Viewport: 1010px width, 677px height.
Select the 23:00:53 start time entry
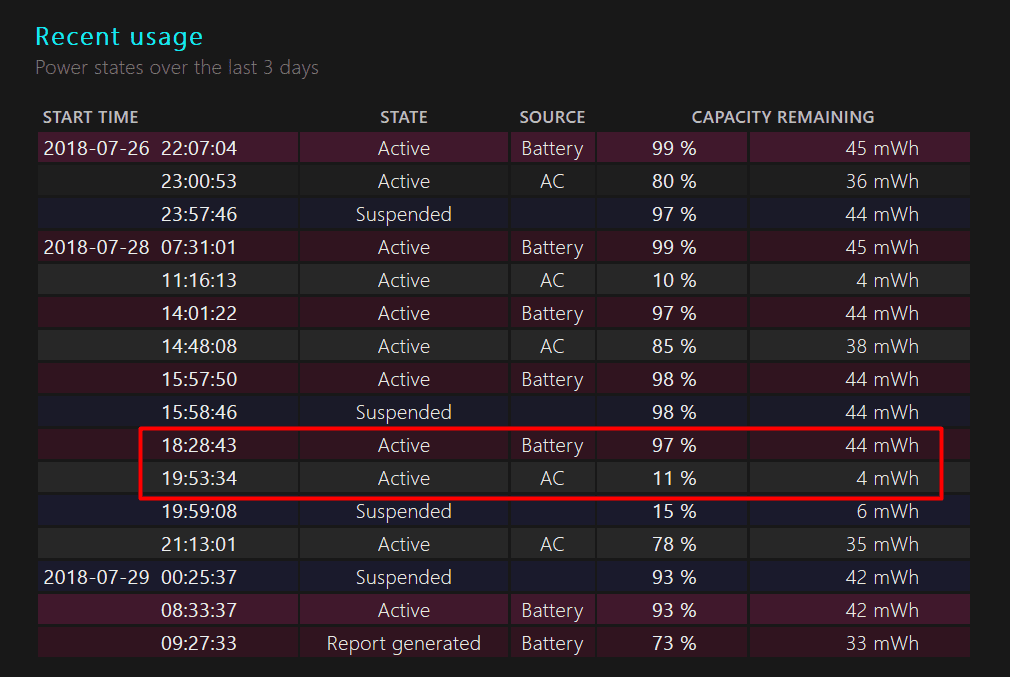198,181
